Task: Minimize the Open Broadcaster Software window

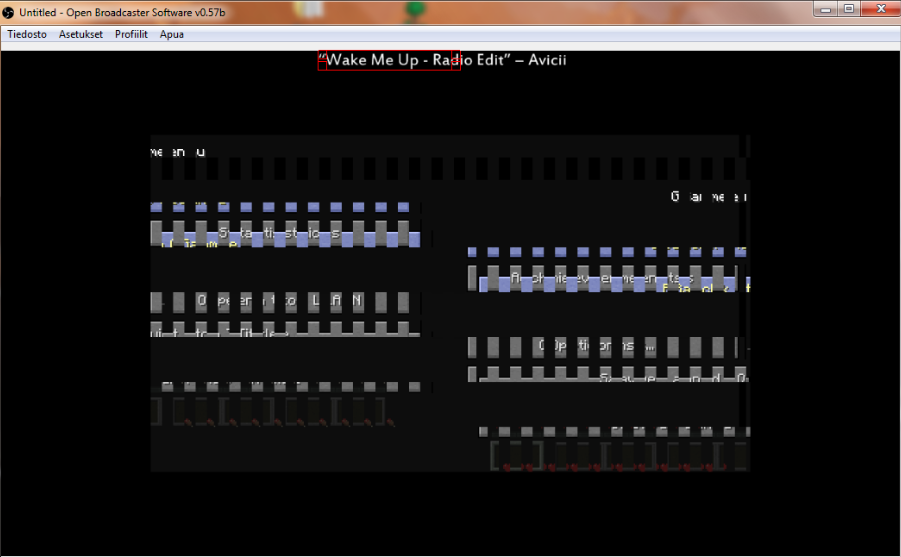Action: tap(826, 9)
